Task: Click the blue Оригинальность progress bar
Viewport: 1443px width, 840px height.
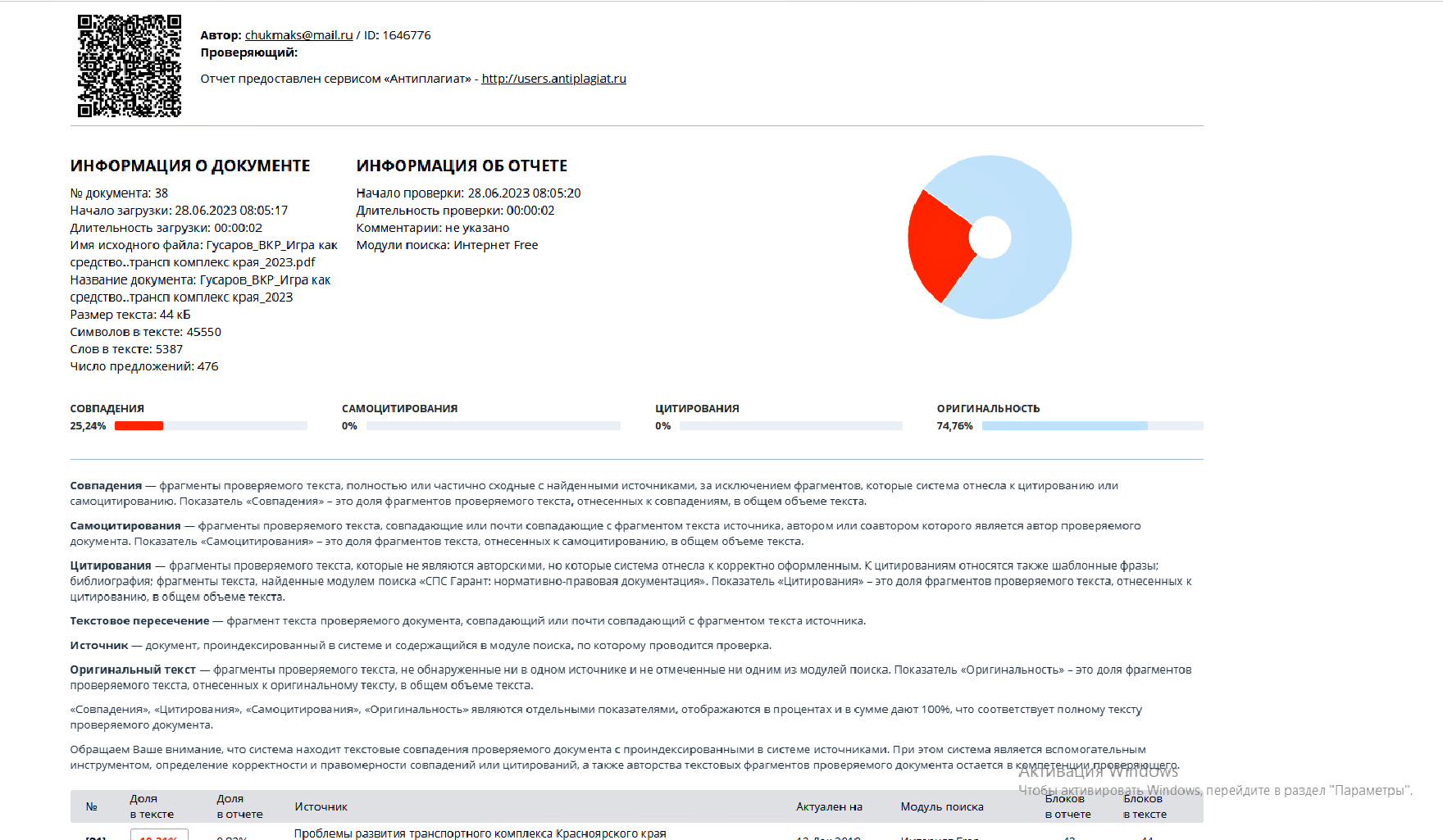Action: pyautogui.click(x=1064, y=426)
